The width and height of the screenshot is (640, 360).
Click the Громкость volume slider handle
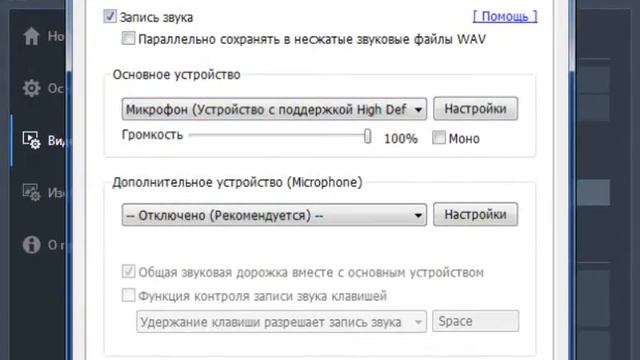367,136
